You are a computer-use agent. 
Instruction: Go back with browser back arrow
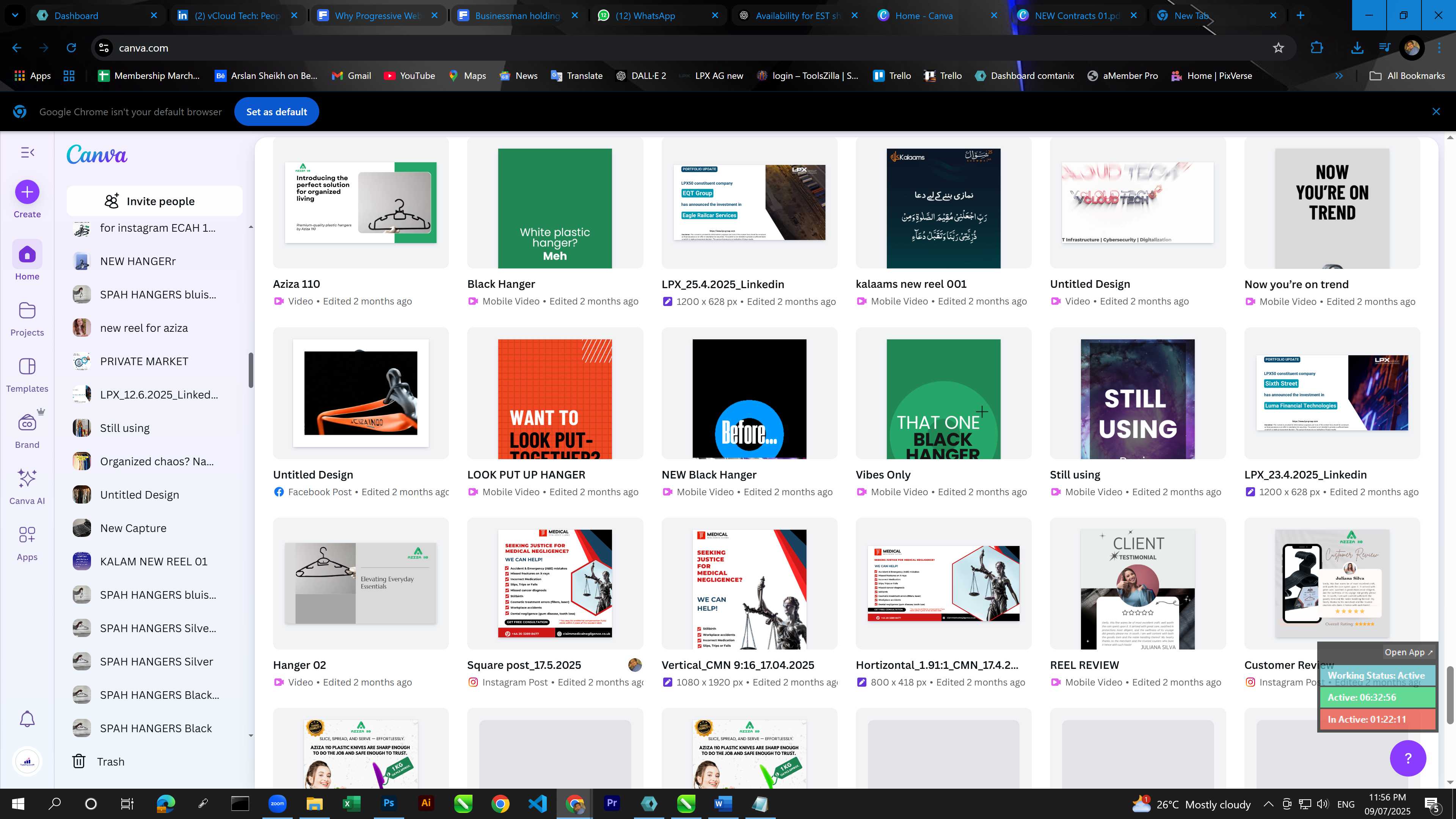(x=17, y=48)
